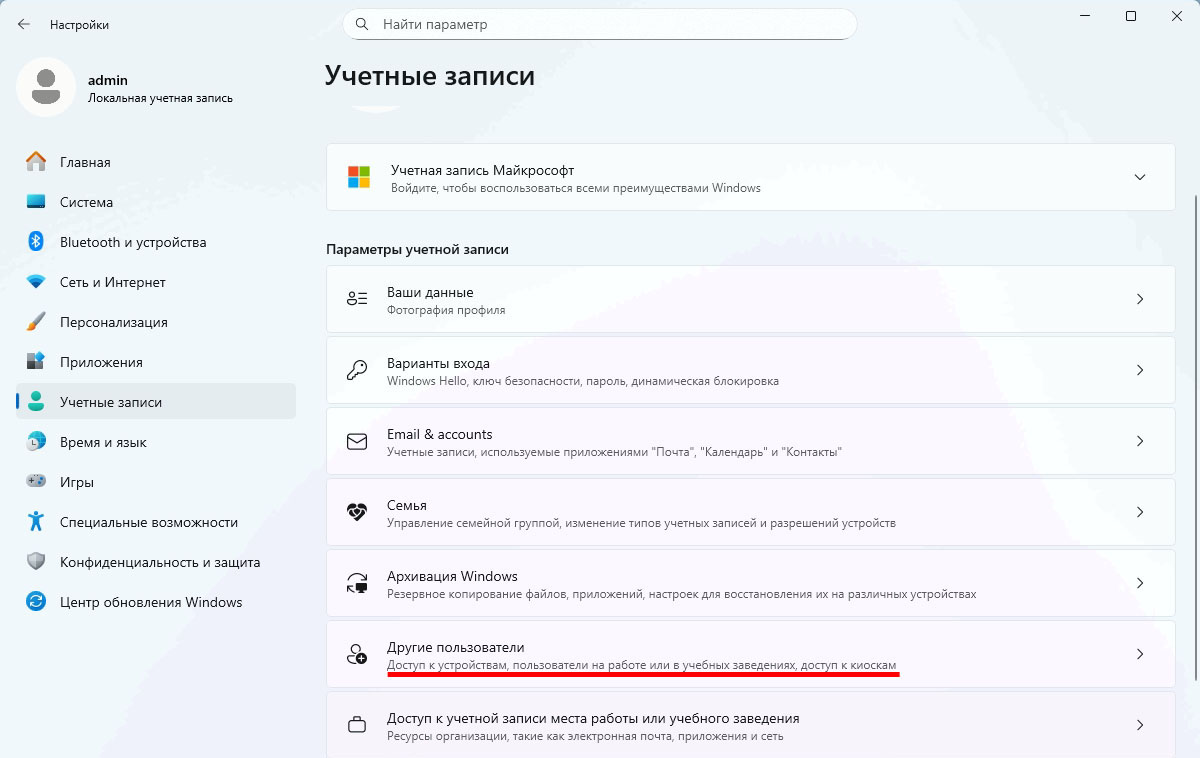
Task: Open Ваши данные via its right chevron
Action: click(x=1139, y=299)
